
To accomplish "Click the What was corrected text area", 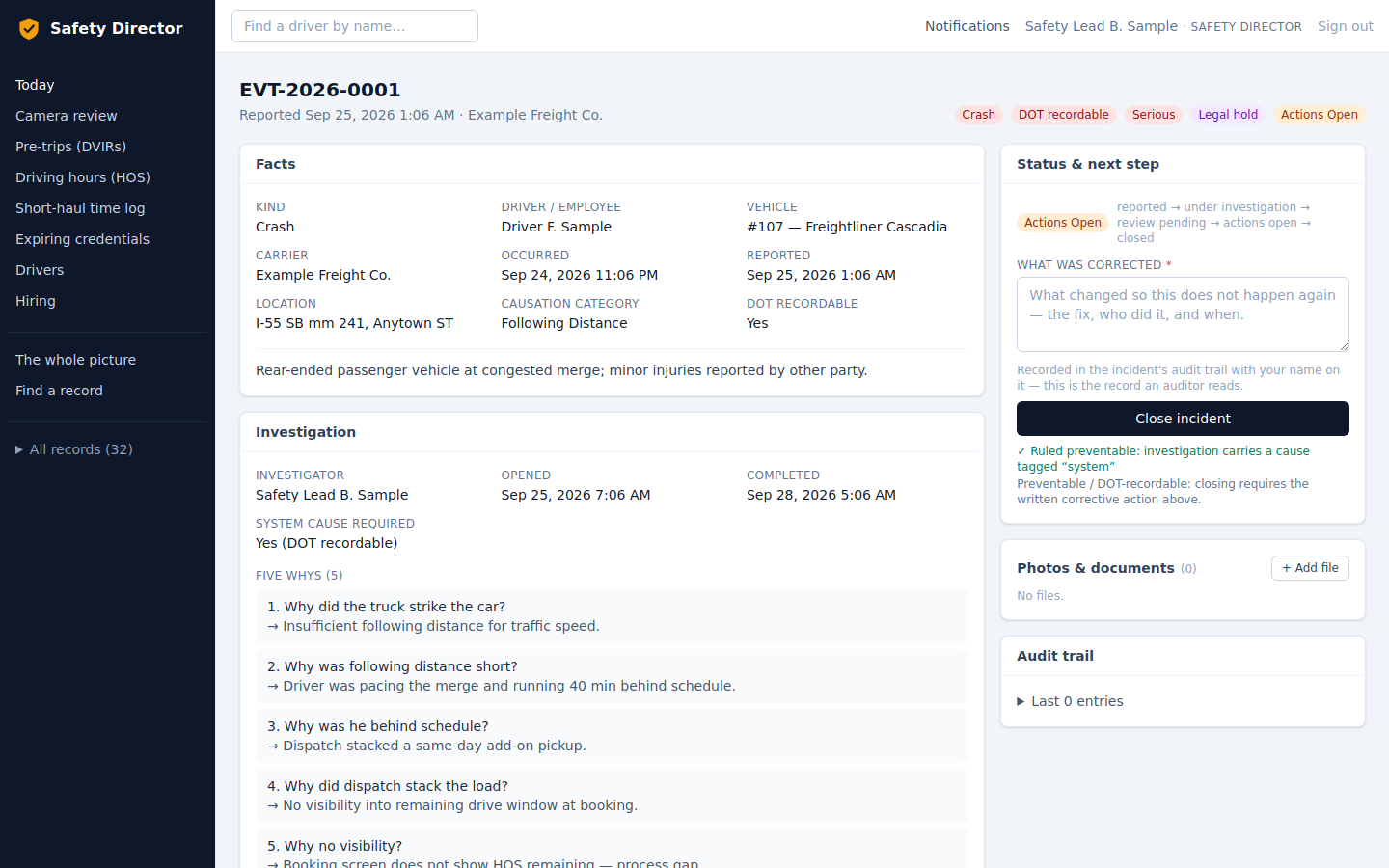I will pyautogui.click(x=1183, y=314).
